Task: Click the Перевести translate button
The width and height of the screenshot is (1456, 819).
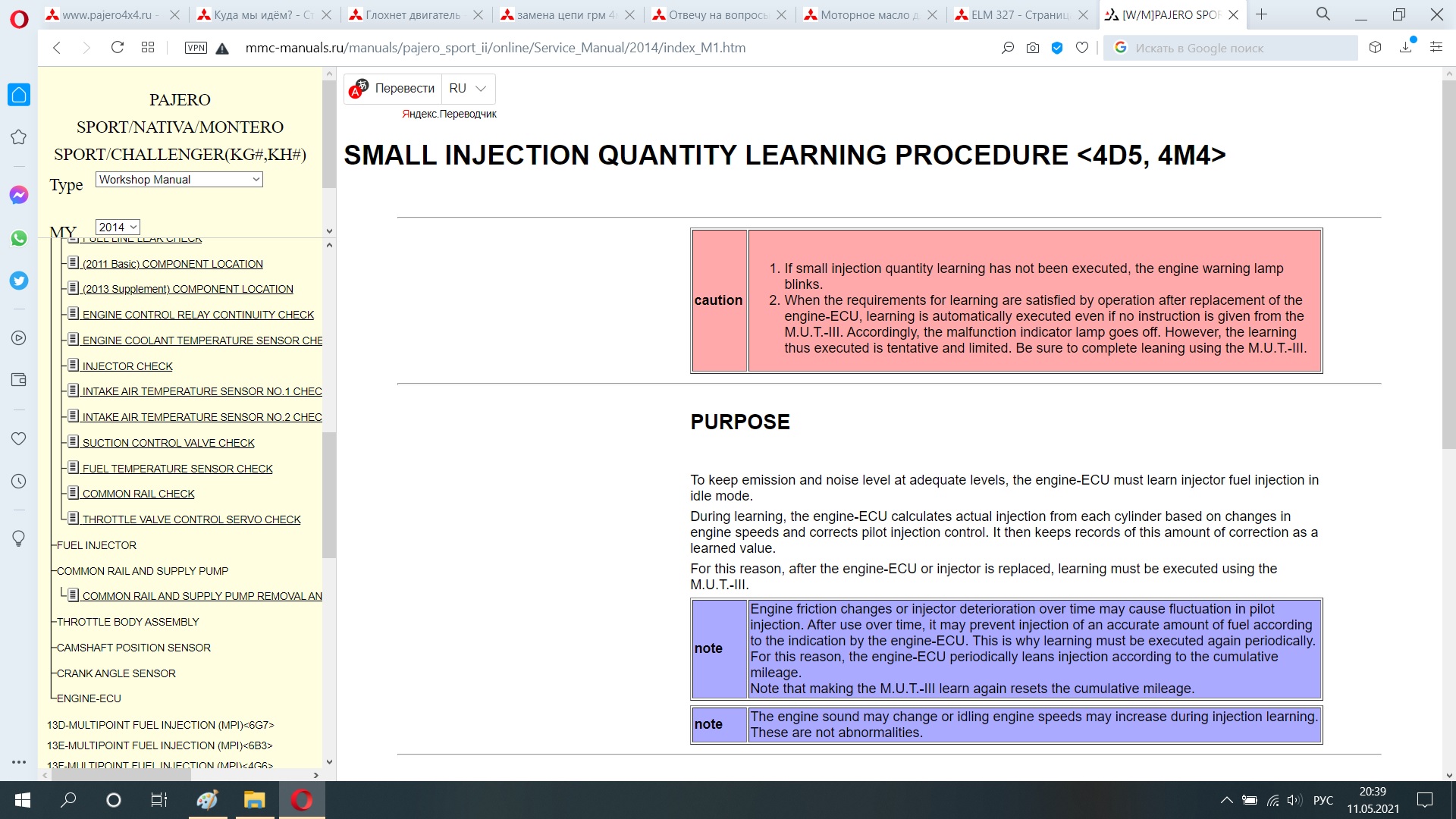Action: click(x=403, y=89)
